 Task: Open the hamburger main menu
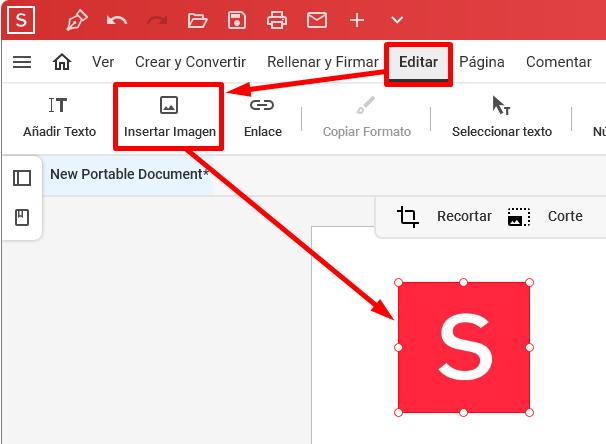point(22,62)
